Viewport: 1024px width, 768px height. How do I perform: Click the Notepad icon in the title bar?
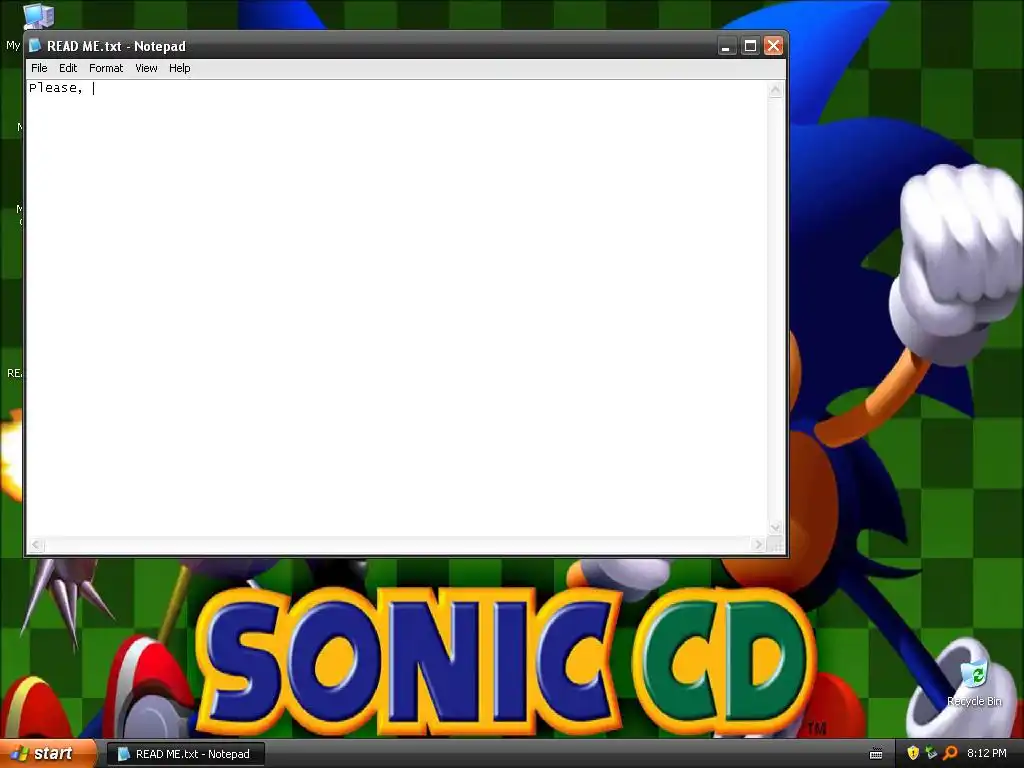pyautogui.click(x=35, y=46)
